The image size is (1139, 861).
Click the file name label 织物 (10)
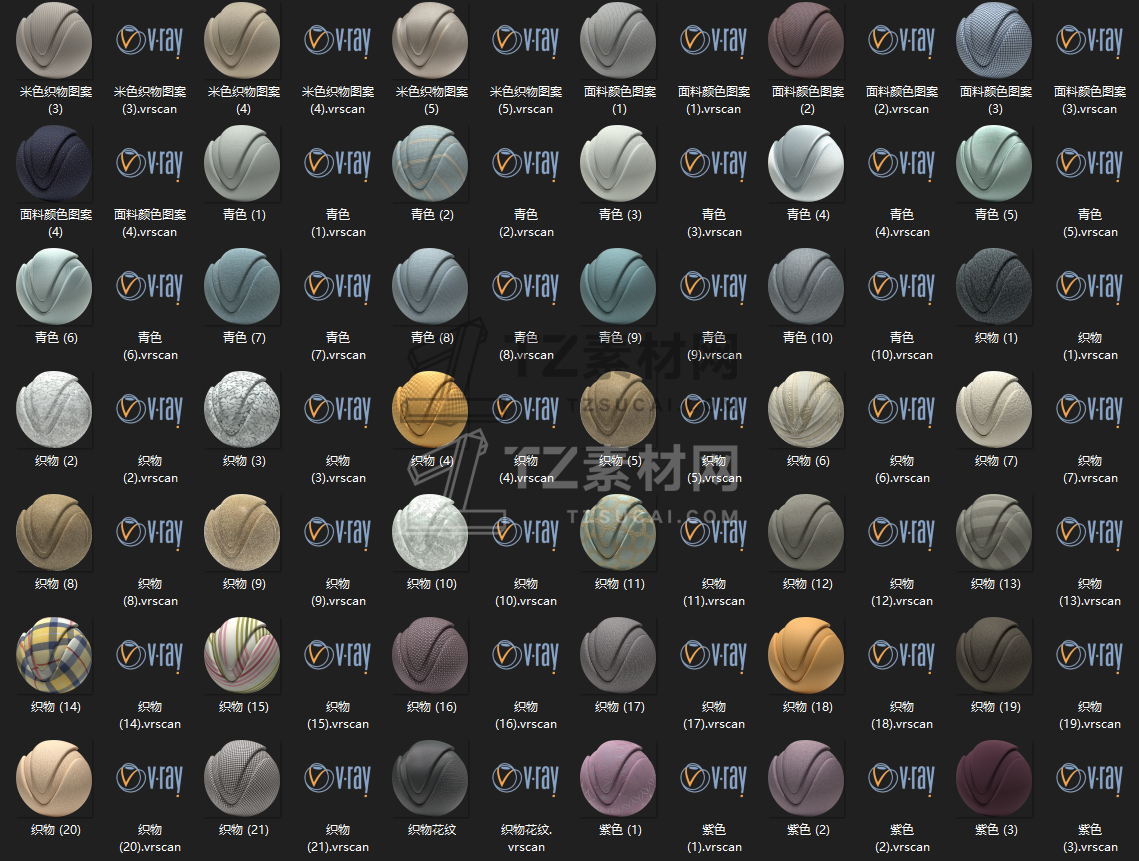432,583
